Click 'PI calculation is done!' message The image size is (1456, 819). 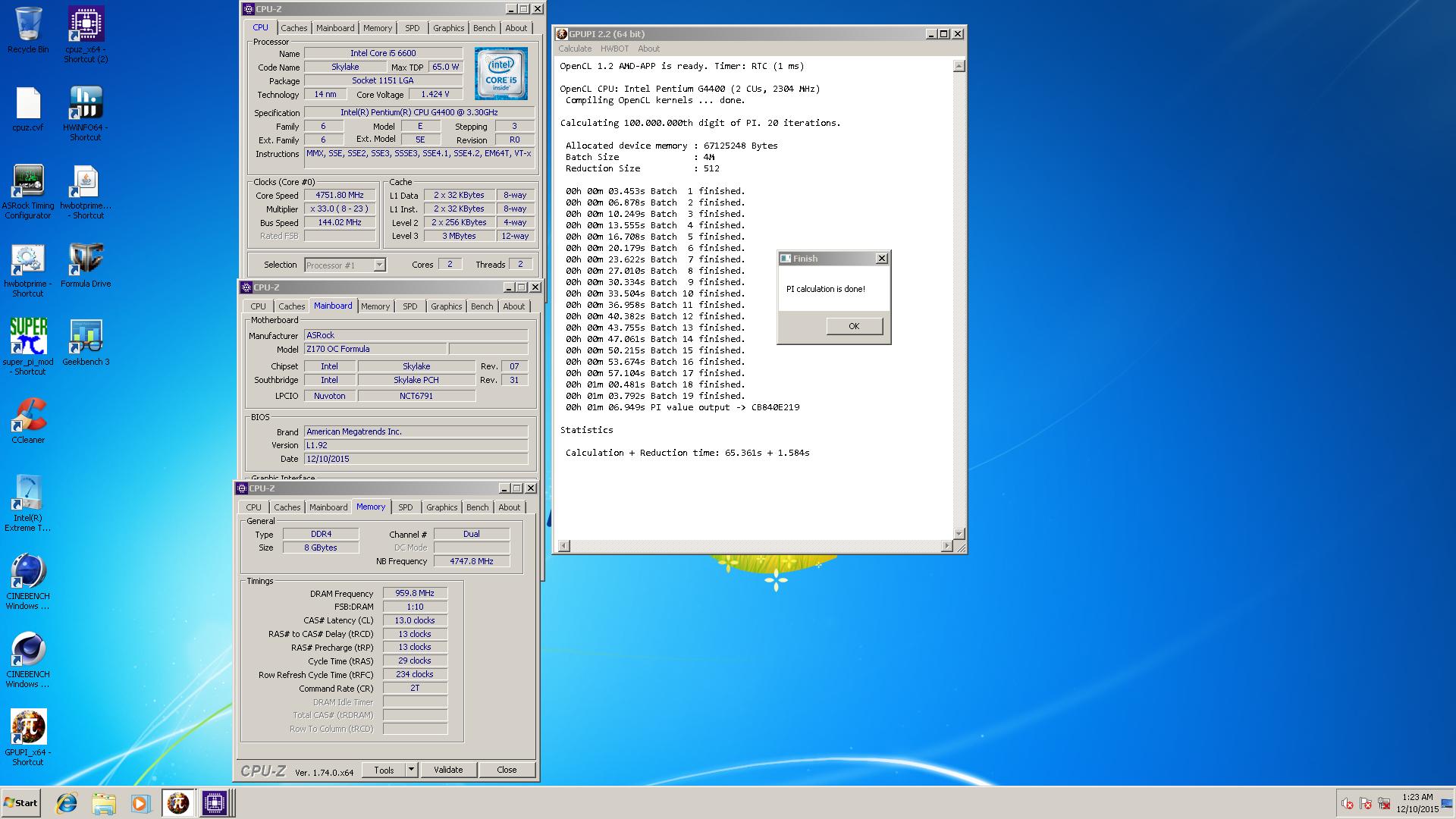click(825, 289)
